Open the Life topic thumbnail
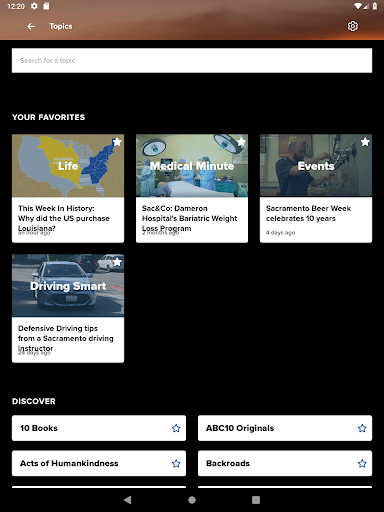Viewport: 384px width, 512px height. point(68,166)
